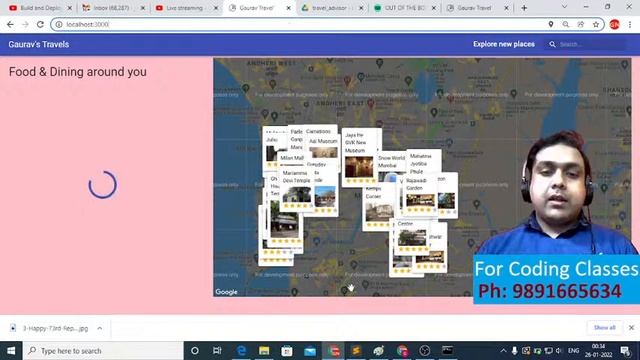Open File Explorer from taskbar

click(x=264, y=351)
